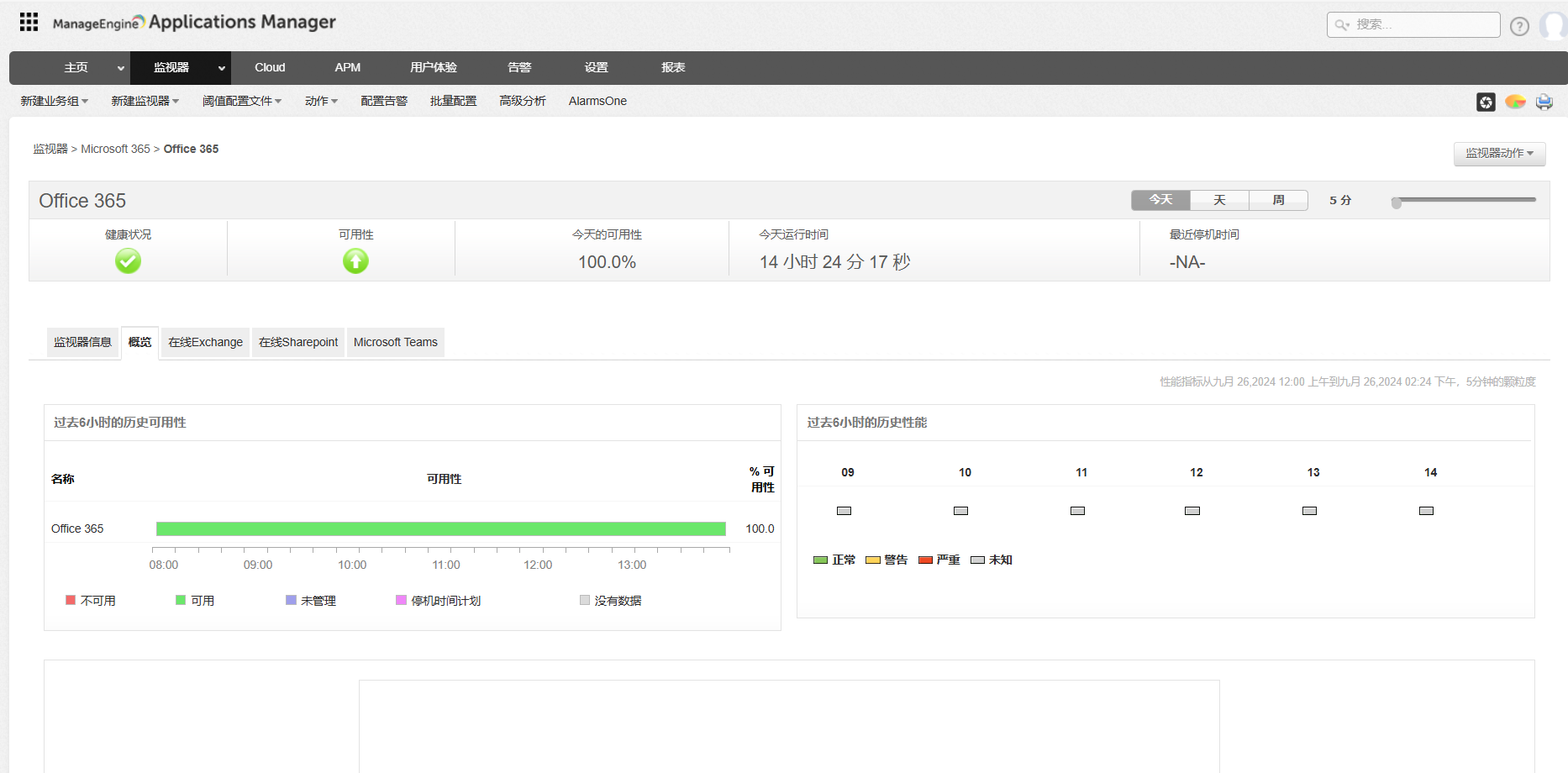Screen dimensions: 1568x773
Task: Click the yellow 警告 legend swatch
Action: point(873,560)
